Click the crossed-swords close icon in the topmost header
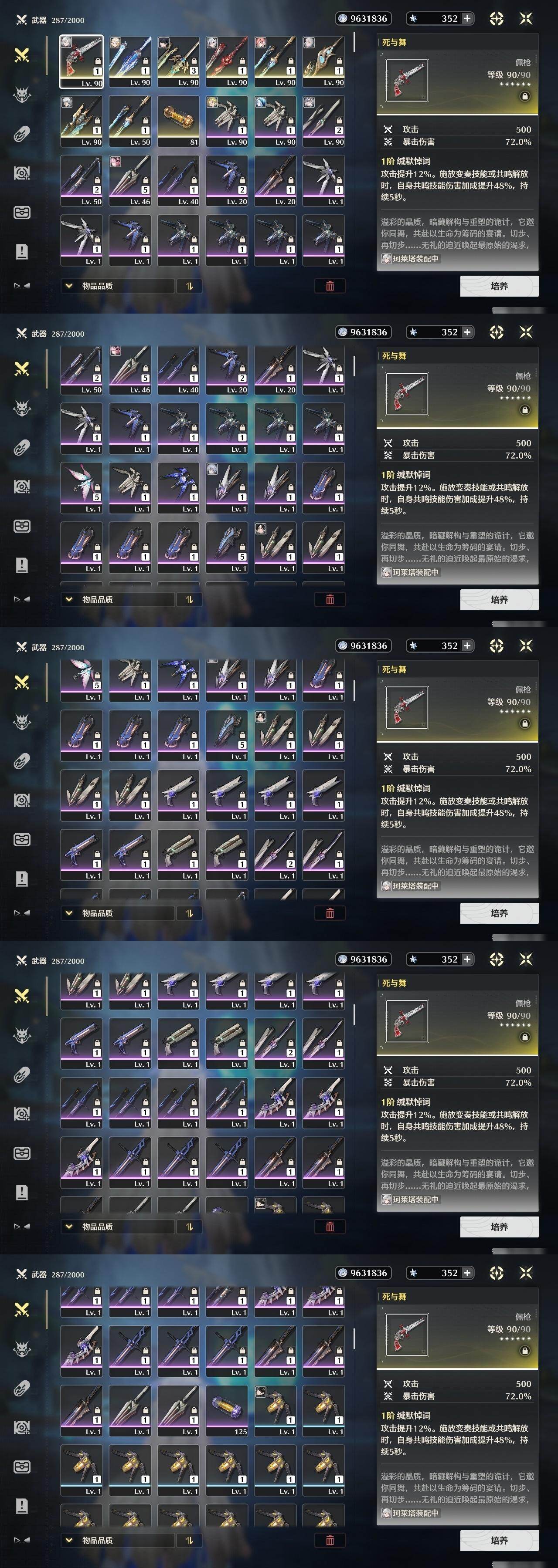The image size is (558, 1568). 526,19
